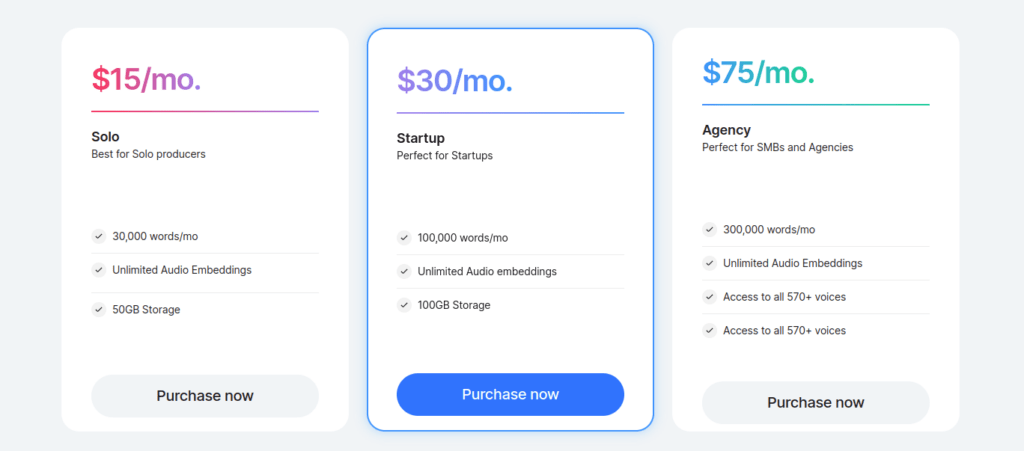Viewport: 1024px width, 451px height.
Task: Click checkmark icon beside 100,000 words/mo
Action: pos(404,238)
